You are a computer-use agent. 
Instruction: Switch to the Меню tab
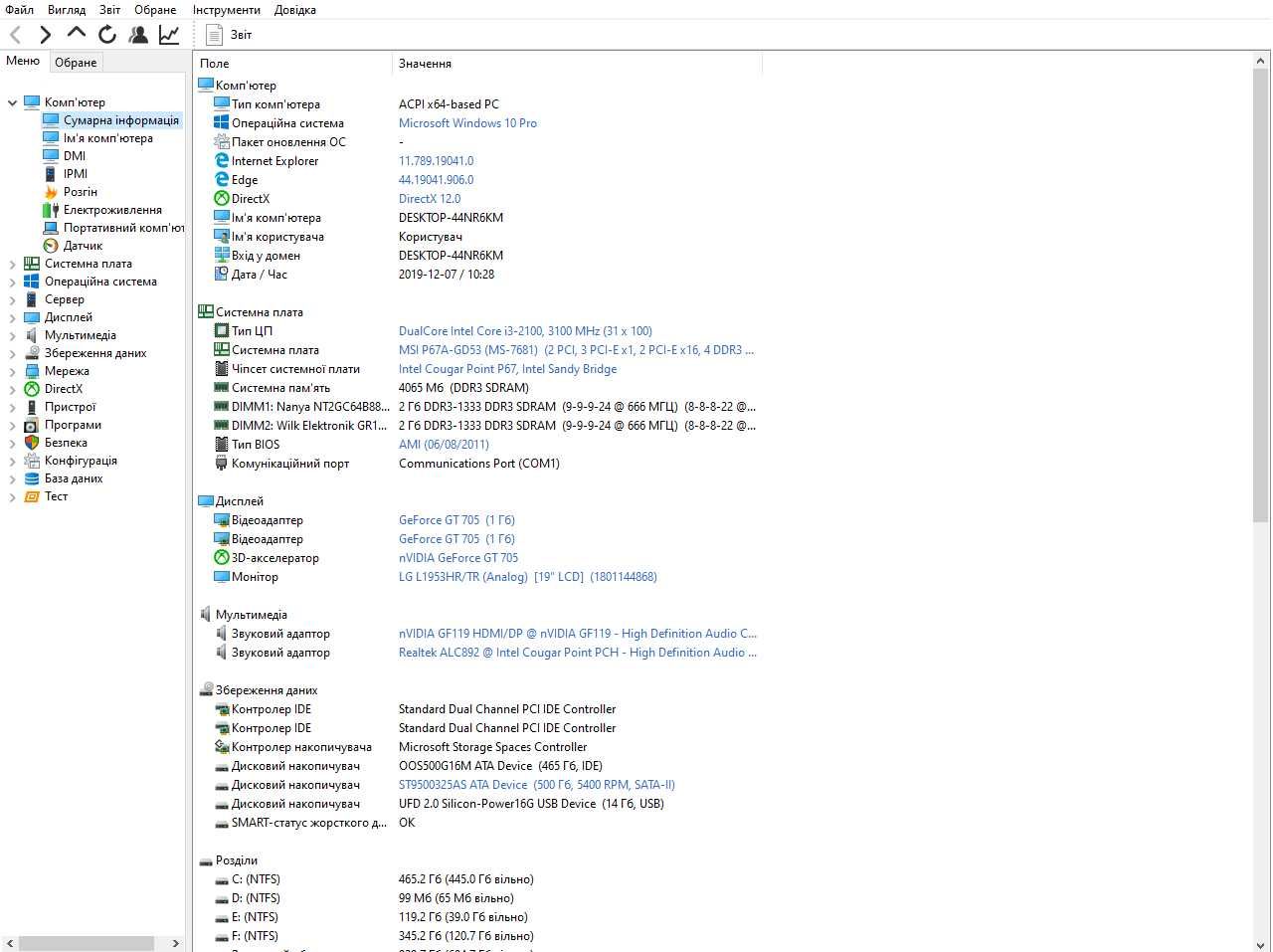(23, 61)
